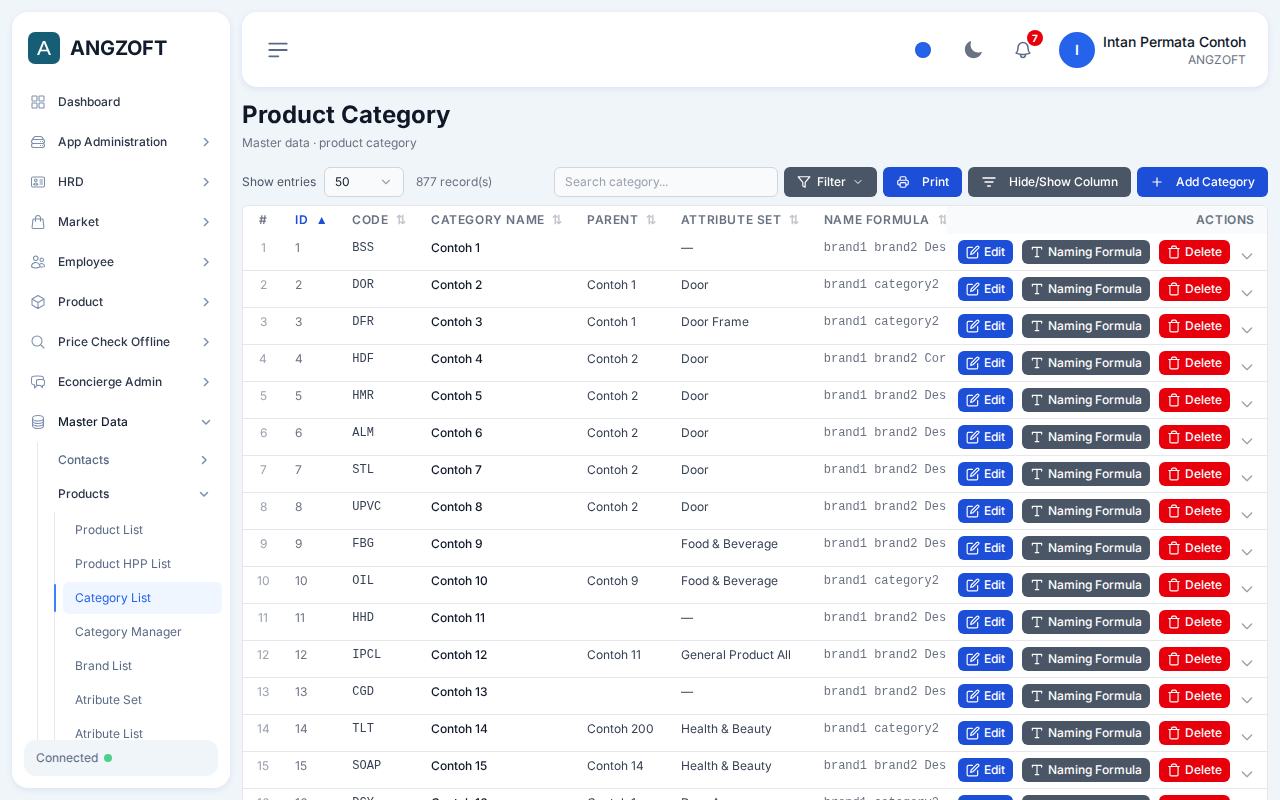Expand the Employee menu
Screen dimensions: 1280x800
[x=121, y=262]
